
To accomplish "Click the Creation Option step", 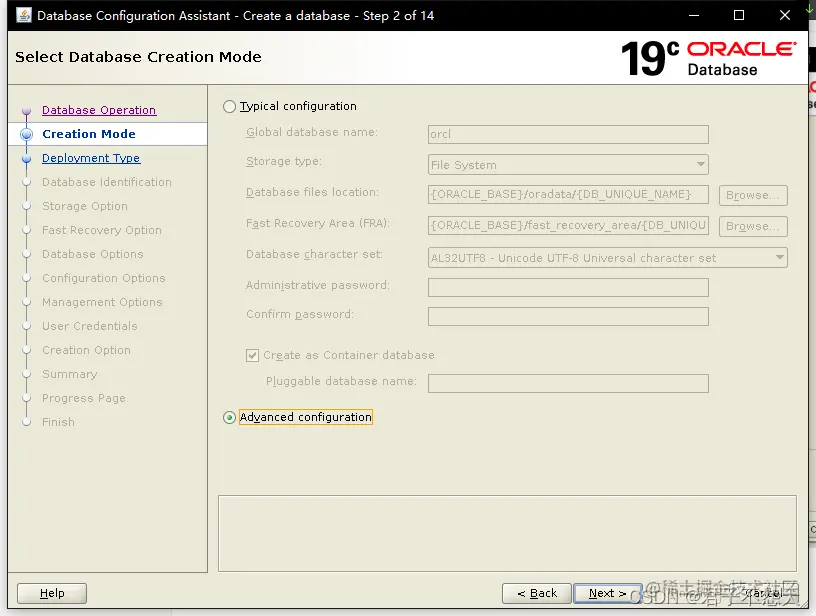I will click(x=86, y=350).
